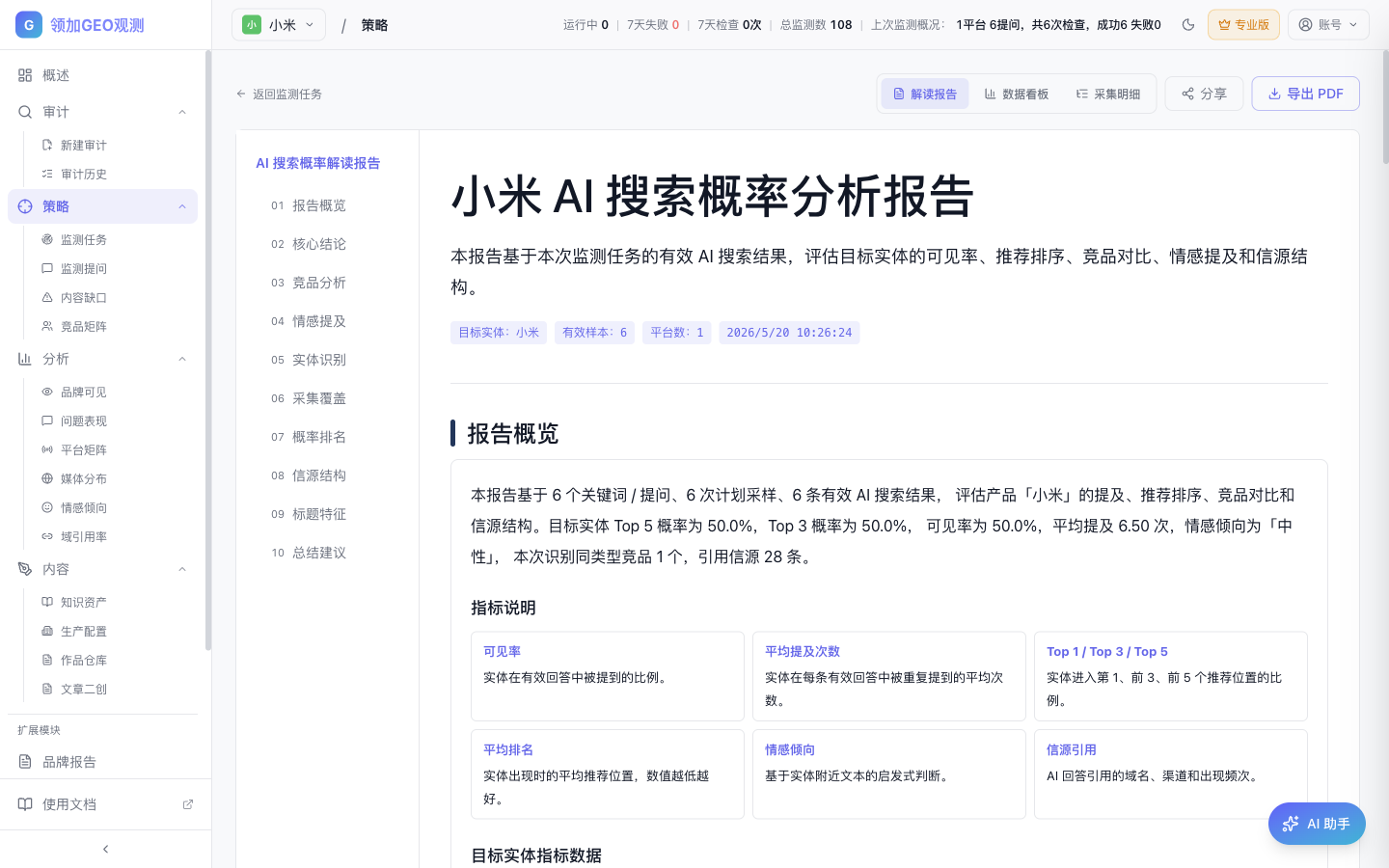The width and height of the screenshot is (1389, 868).
Task: Click the 目标实体：小米 tag
Action: click(499, 333)
